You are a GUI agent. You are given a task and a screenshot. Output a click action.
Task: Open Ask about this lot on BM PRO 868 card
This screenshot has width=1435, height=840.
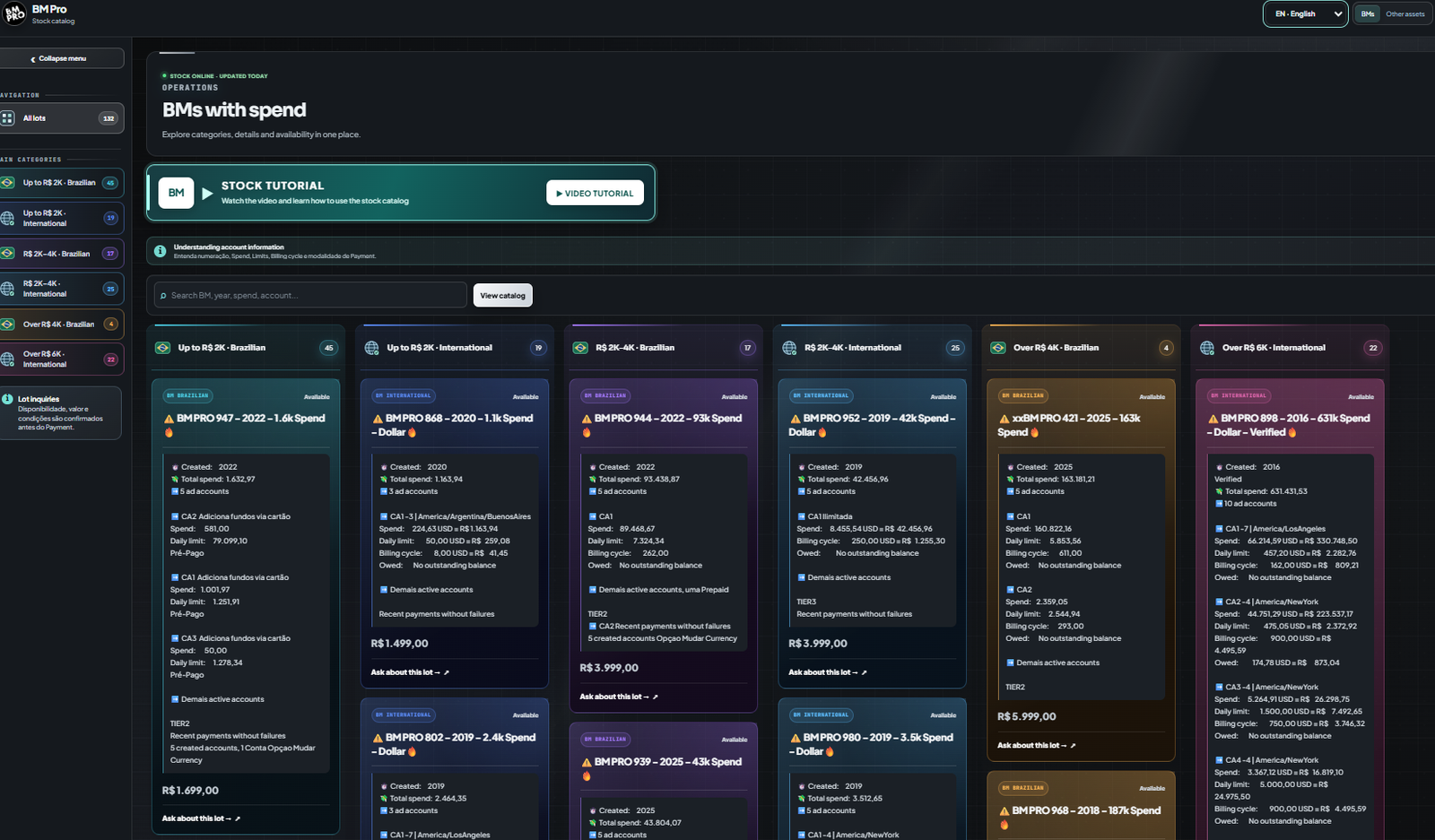tap(410, 672)
